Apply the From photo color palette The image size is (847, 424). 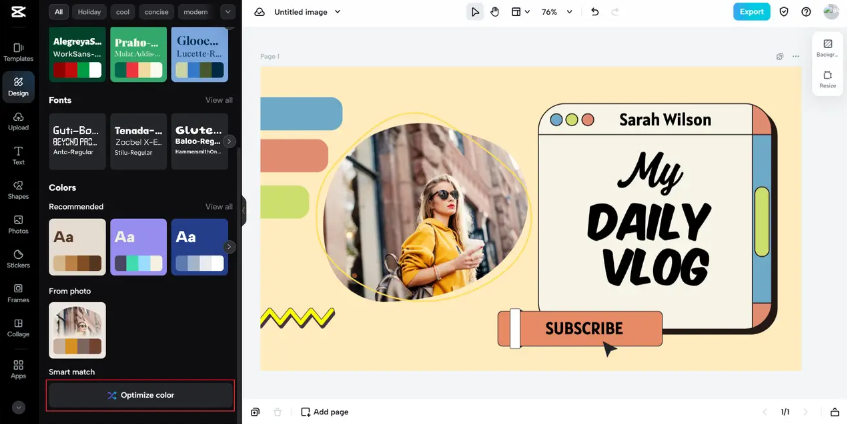click(x=77, y=330)
